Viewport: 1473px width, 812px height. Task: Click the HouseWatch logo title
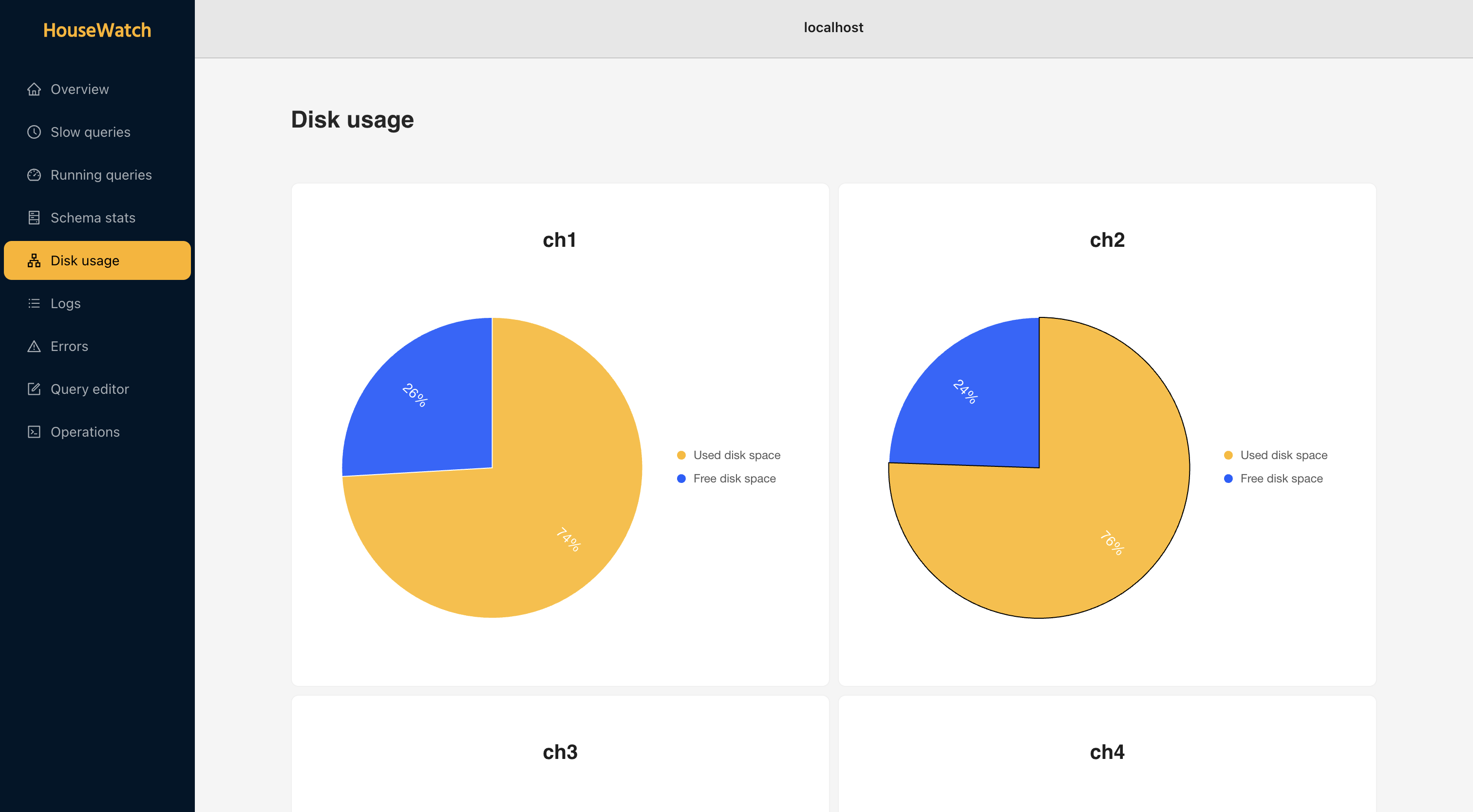97,30
